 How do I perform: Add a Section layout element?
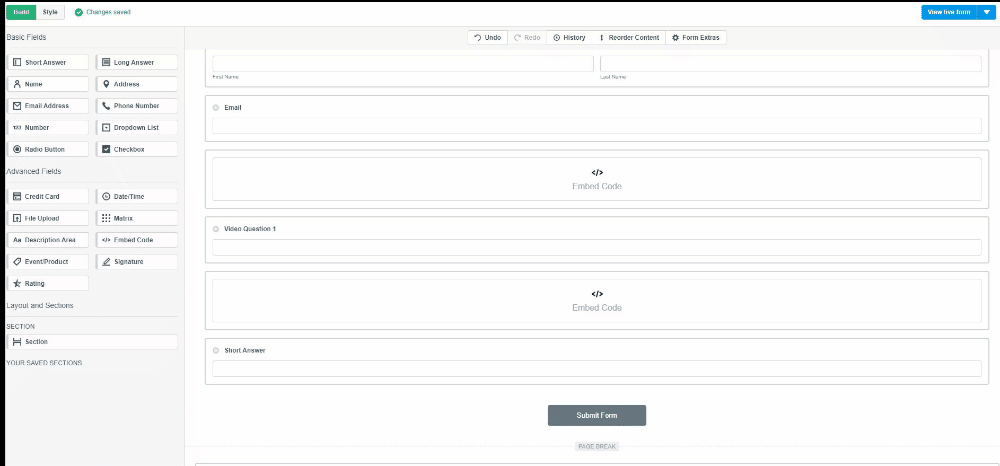[x=92, y=342]
